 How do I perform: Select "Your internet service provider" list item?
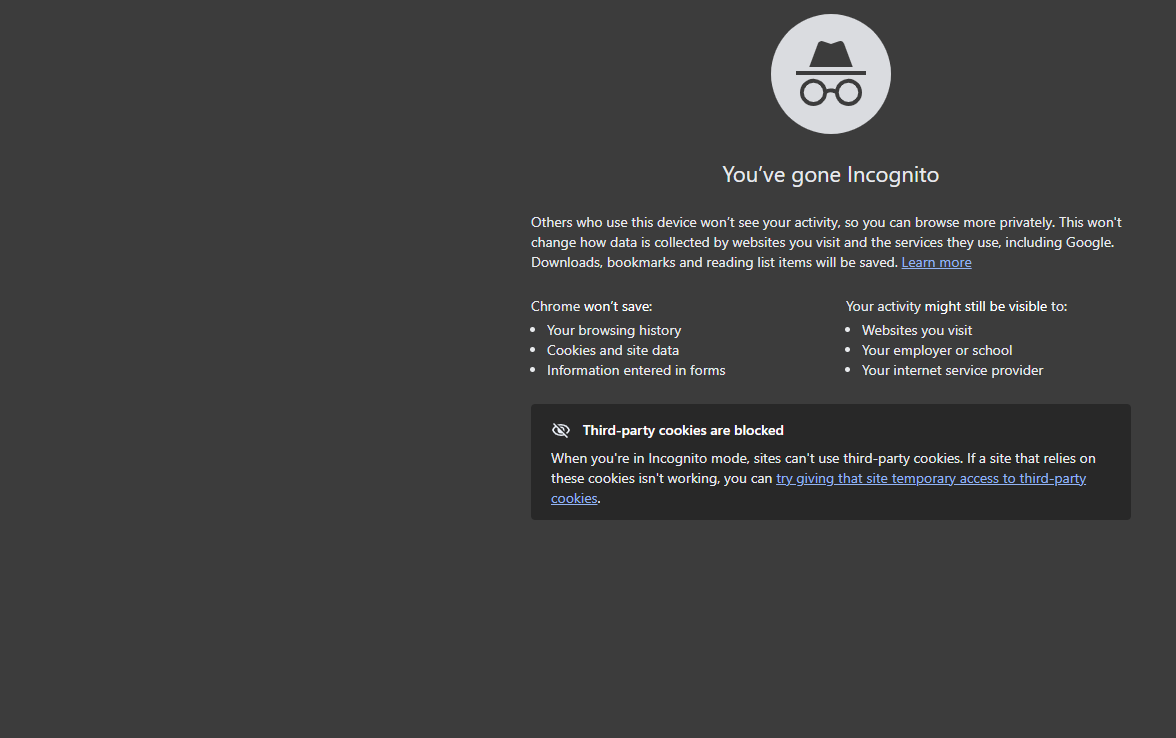click(x=952, y=370)
